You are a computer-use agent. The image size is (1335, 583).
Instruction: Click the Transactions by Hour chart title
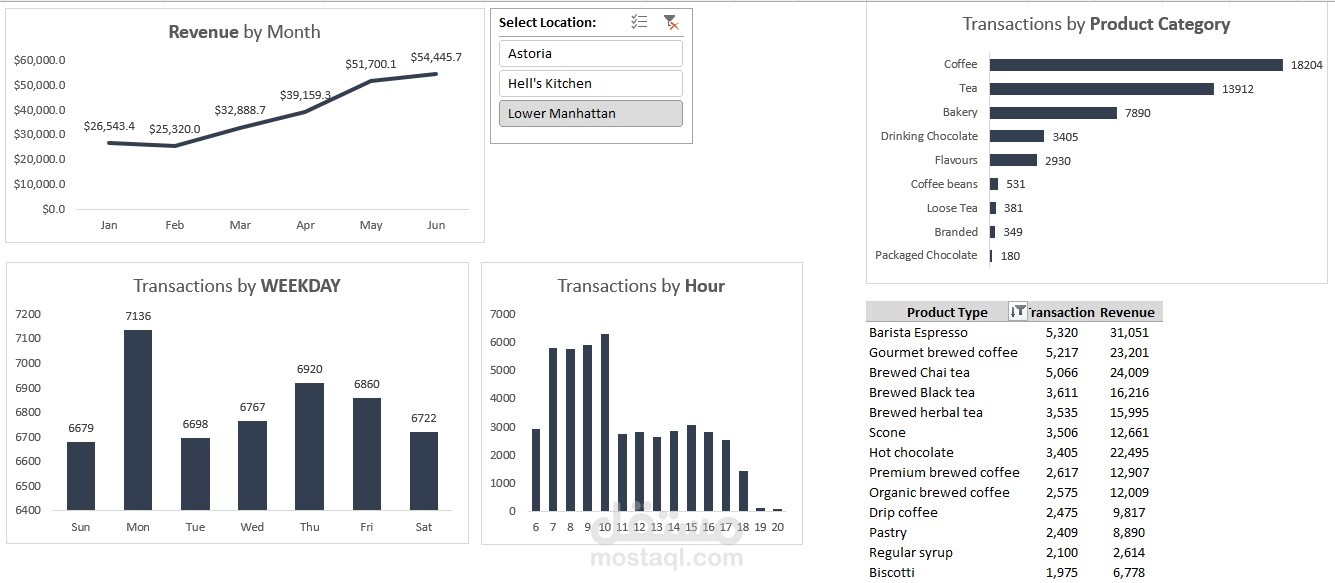point(641,286)
